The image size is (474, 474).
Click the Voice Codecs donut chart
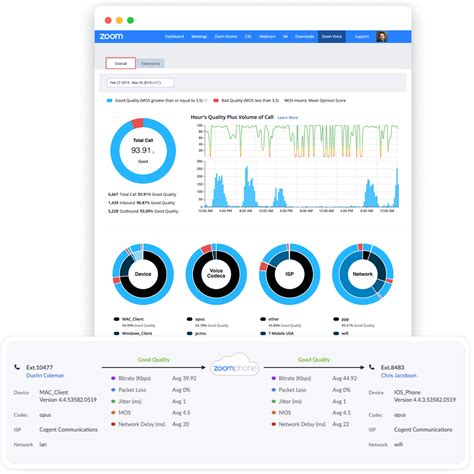point(216,274)
